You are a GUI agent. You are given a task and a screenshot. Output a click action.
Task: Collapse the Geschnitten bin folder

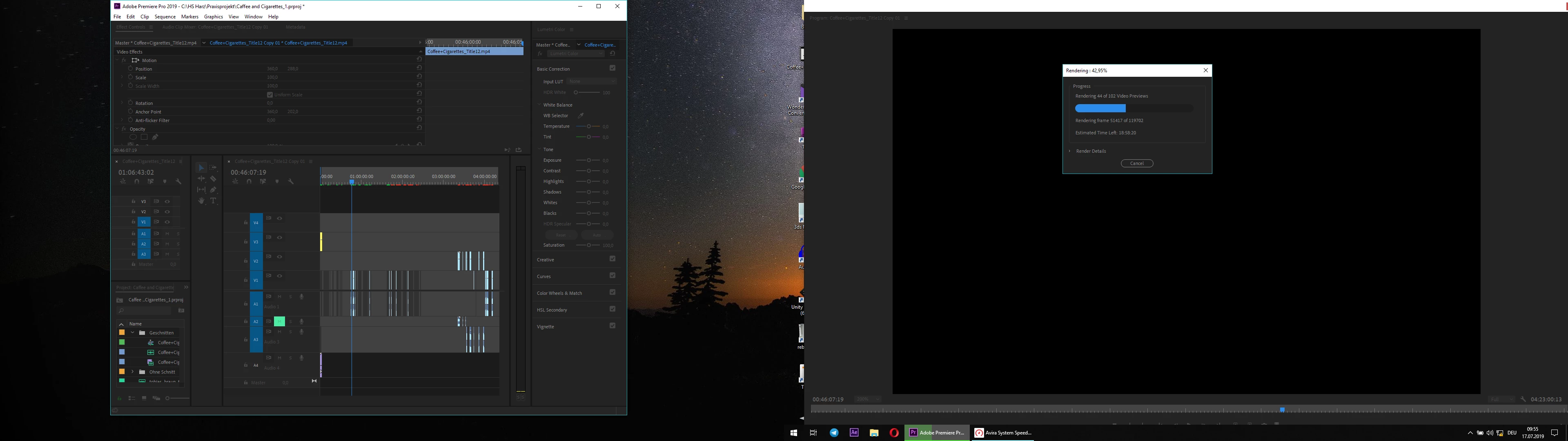click(x=132, y=332)
